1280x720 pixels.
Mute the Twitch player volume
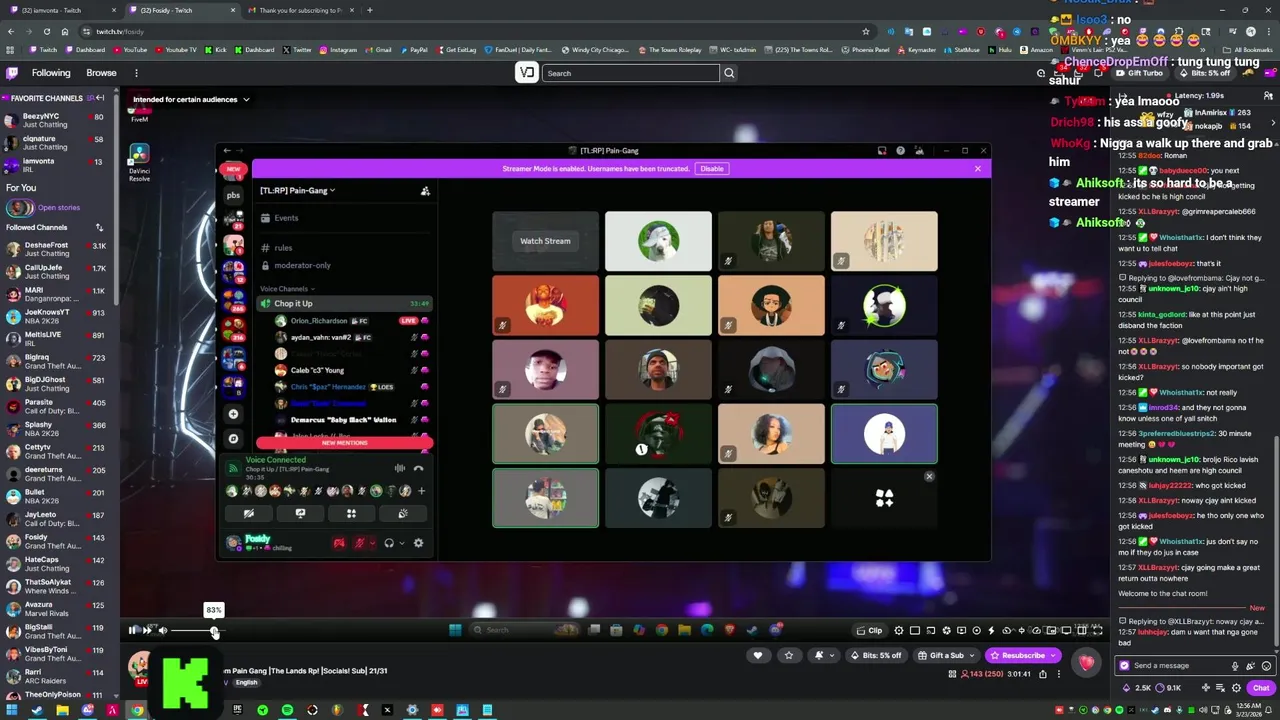(162, 630)
